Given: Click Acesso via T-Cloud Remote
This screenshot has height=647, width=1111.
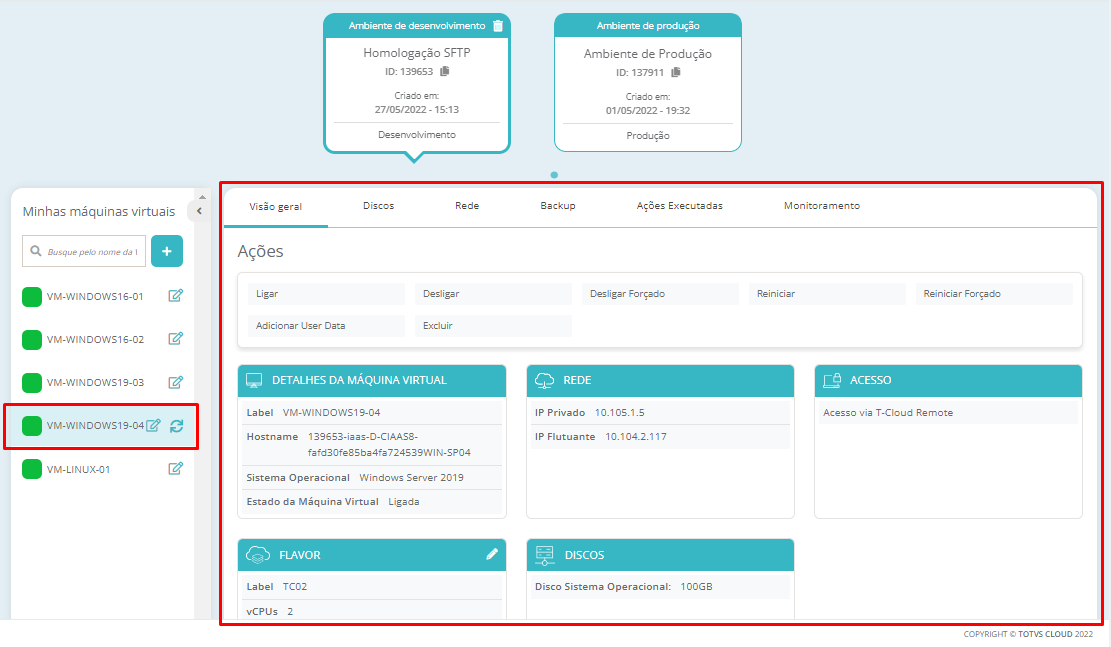Looking at the screenshot, I should pyautogui.click(x=888, y=412).
